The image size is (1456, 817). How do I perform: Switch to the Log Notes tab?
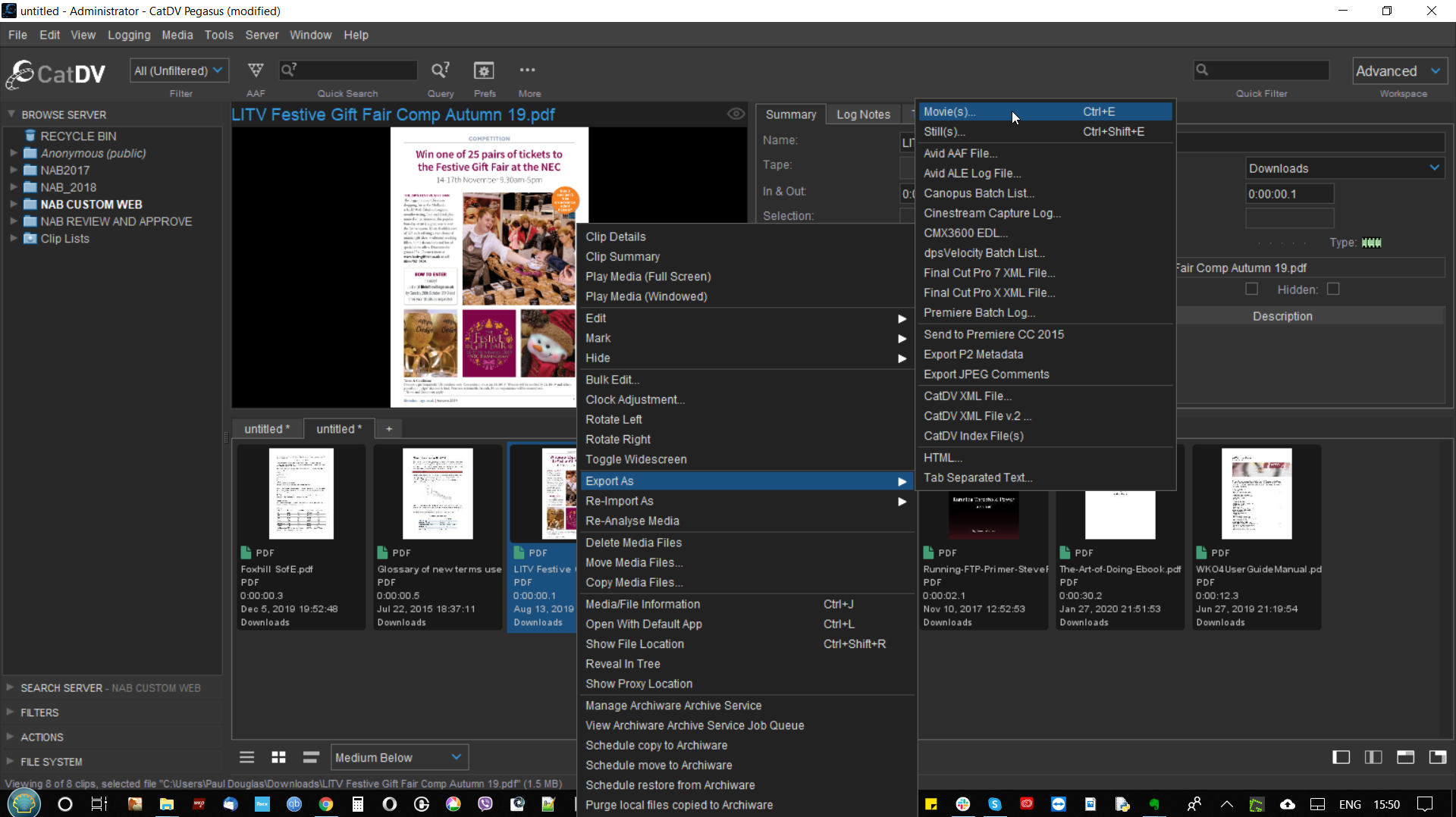[x=863, y=114]
